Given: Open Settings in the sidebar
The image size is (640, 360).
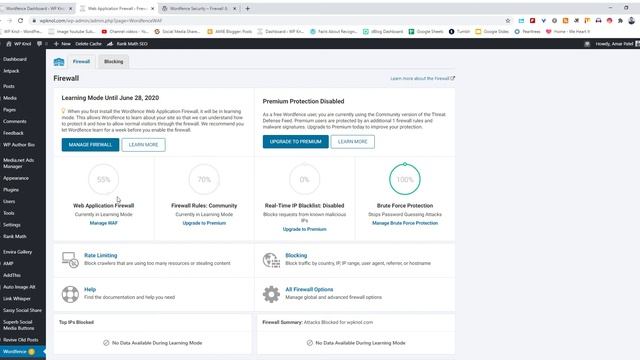Looking at the screenshot, I should click(x=12, y=225).
